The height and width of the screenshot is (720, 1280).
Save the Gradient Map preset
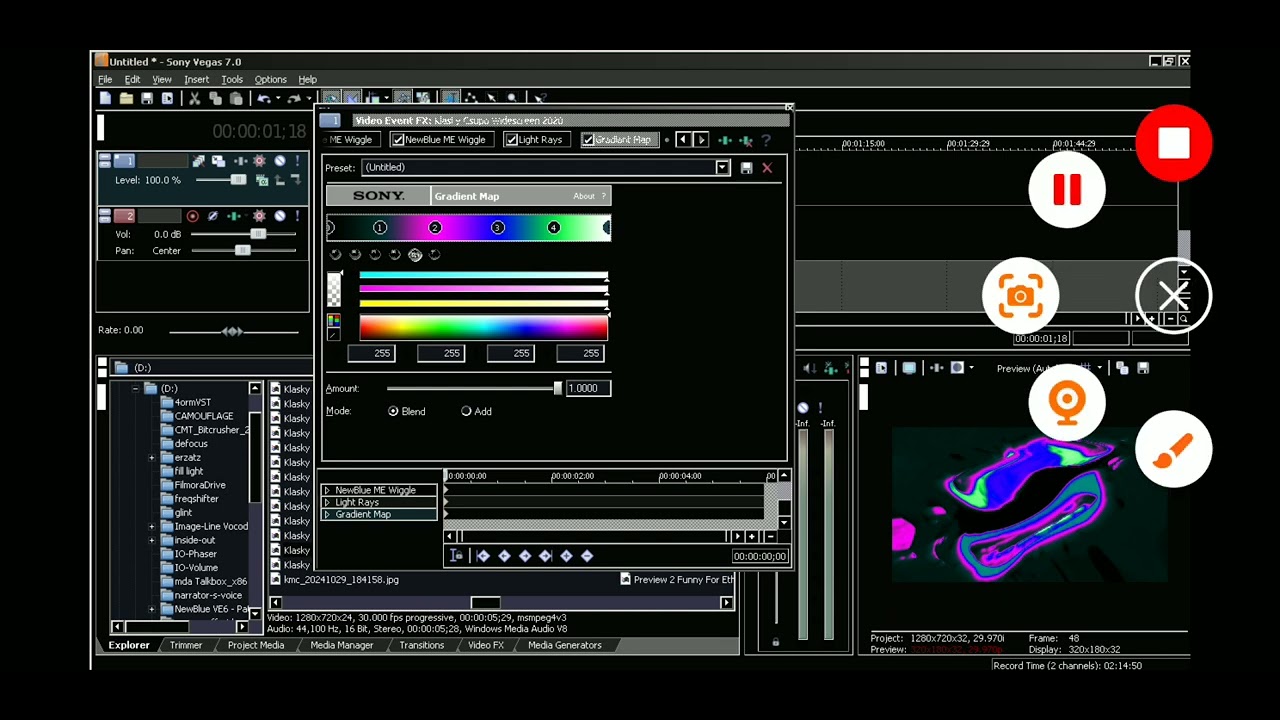click(x=746, y=168)
